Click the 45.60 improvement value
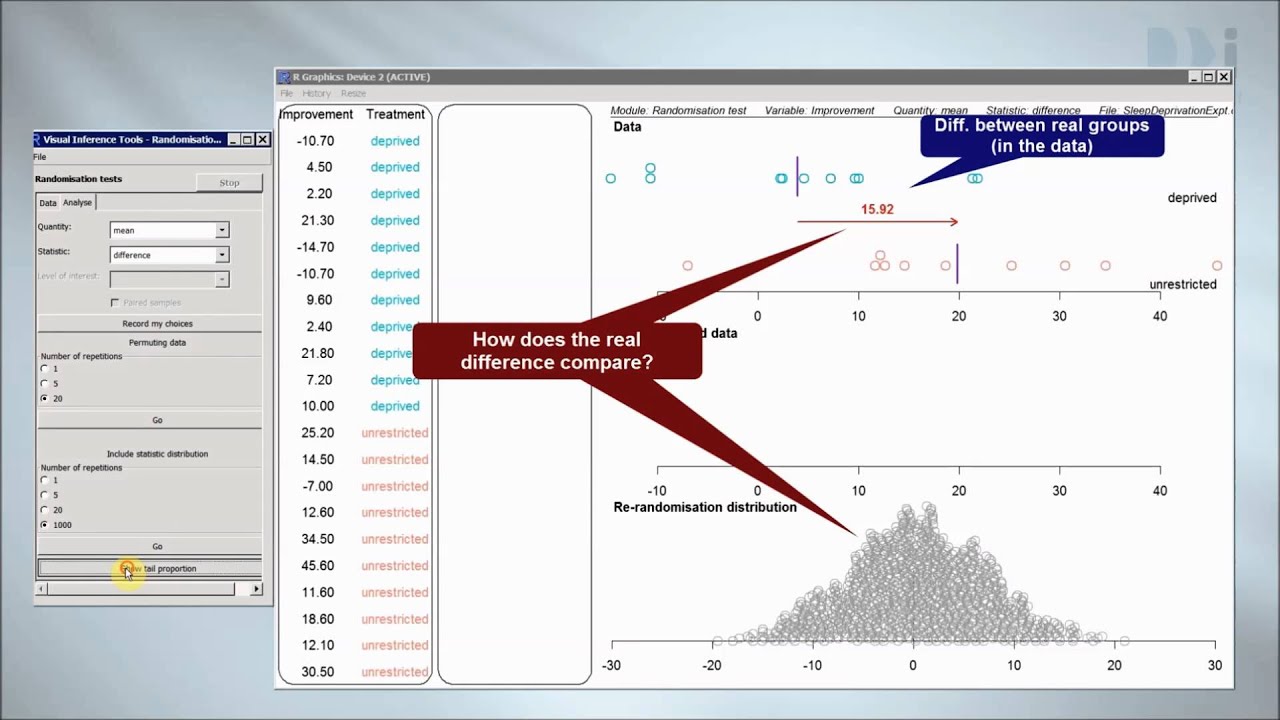The image size is (1280, 720). click(x=317, y=566)
